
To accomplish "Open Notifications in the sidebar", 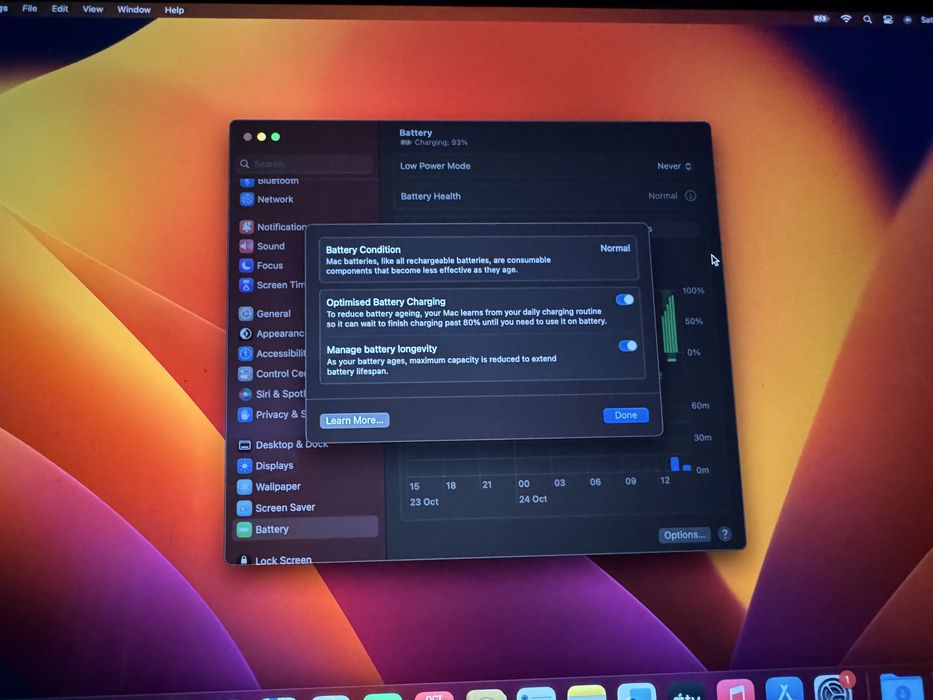I will point(273,227).
